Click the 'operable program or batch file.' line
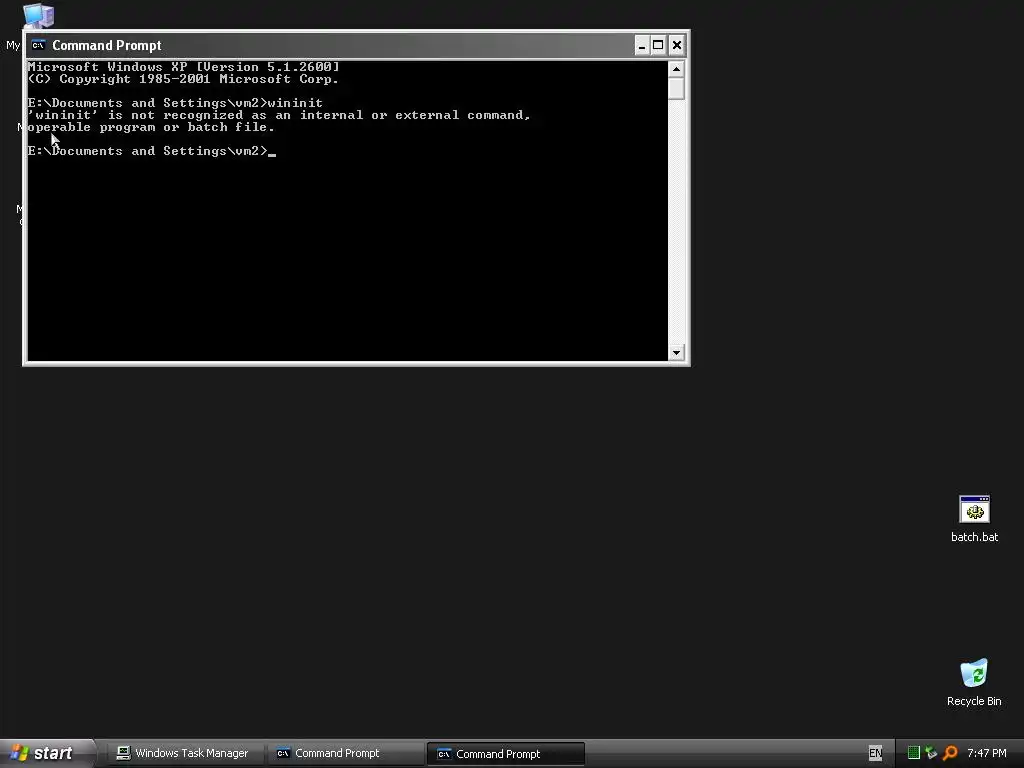 click(x=151, y=127)
